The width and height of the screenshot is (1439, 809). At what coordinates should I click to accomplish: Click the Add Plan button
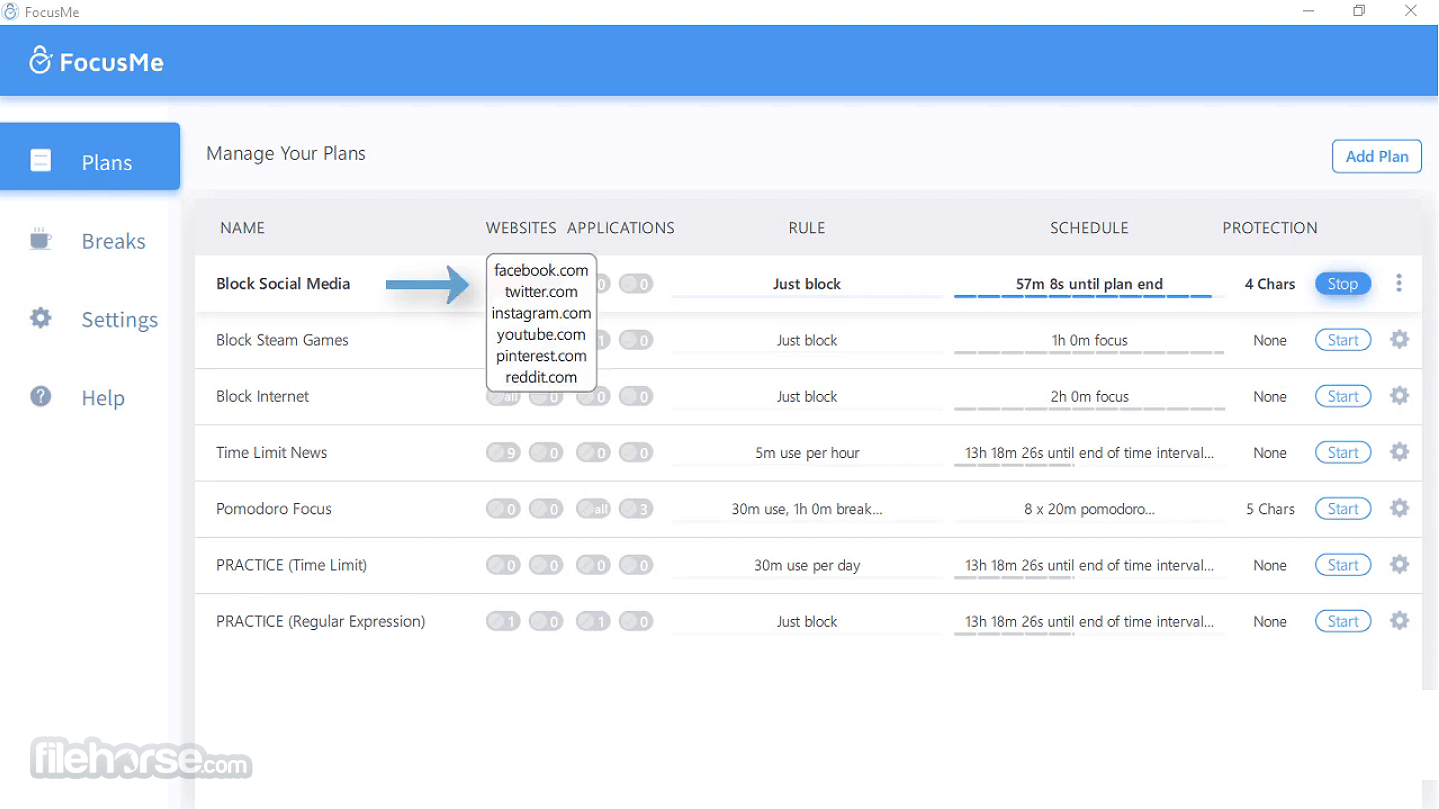click(1377, 156)
